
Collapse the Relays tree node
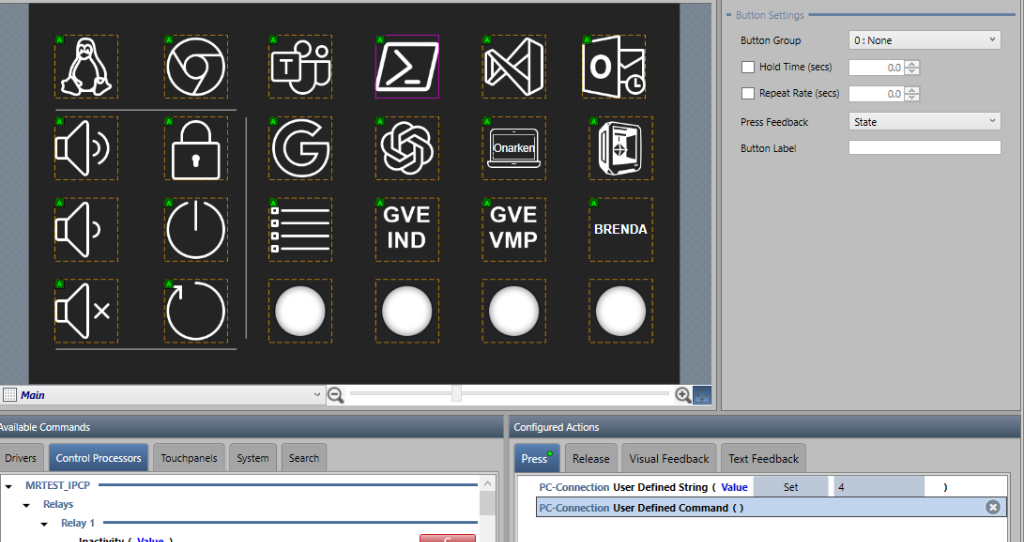26,505
